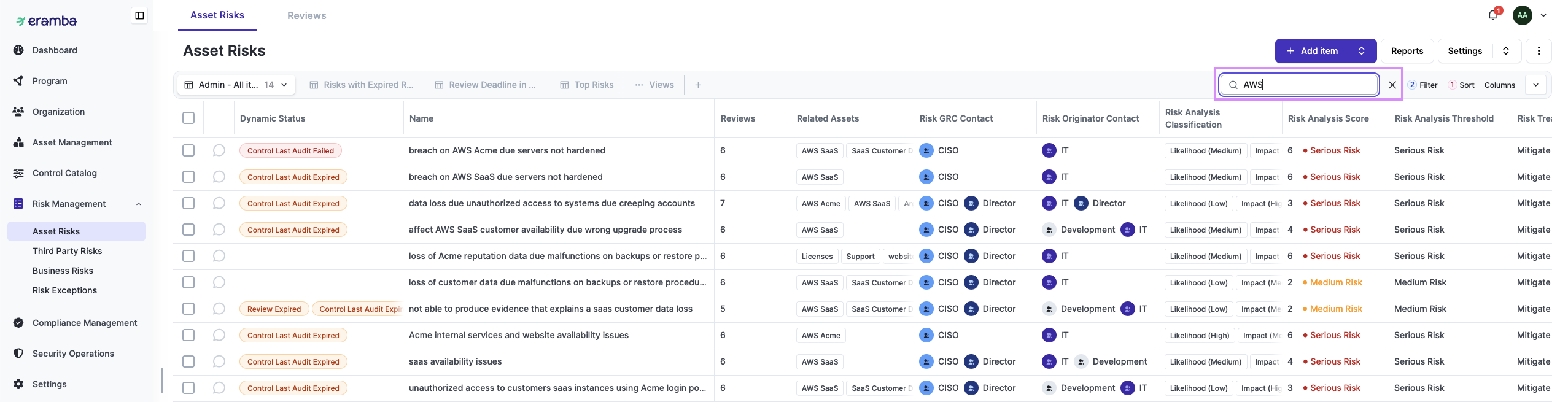
Task: Expand the Add item dropdown arrows
Action: tap(1362, 51)
